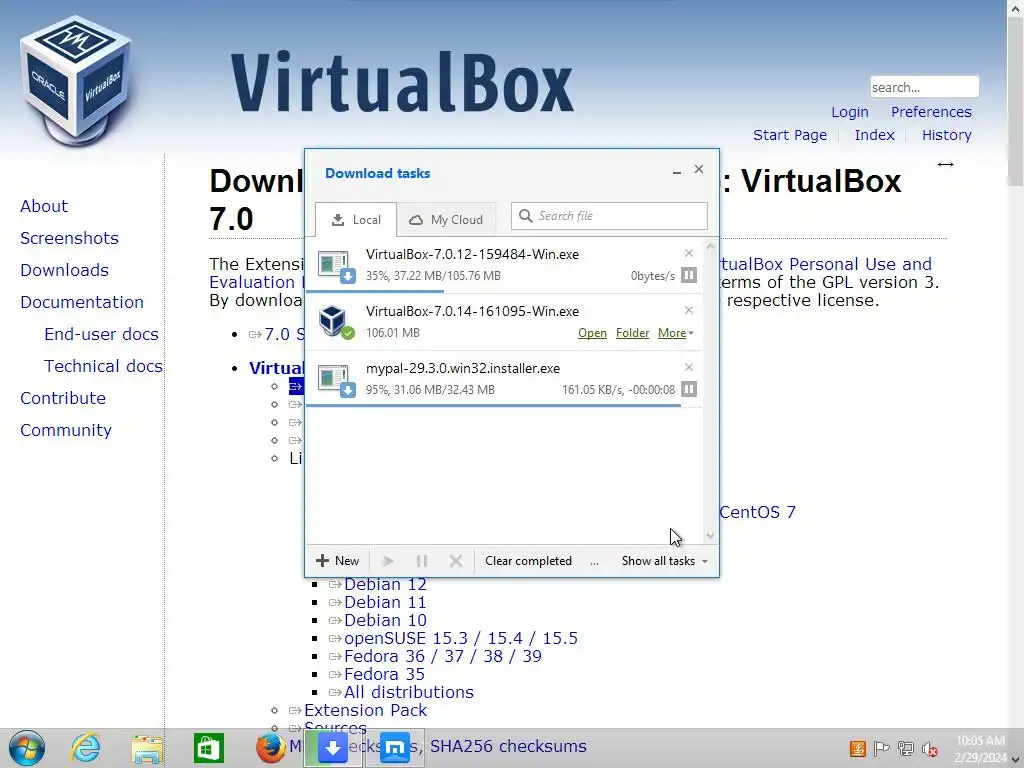Open the Extension Pack link
Screen dimensions: 1024x768
tap(365, 710)
